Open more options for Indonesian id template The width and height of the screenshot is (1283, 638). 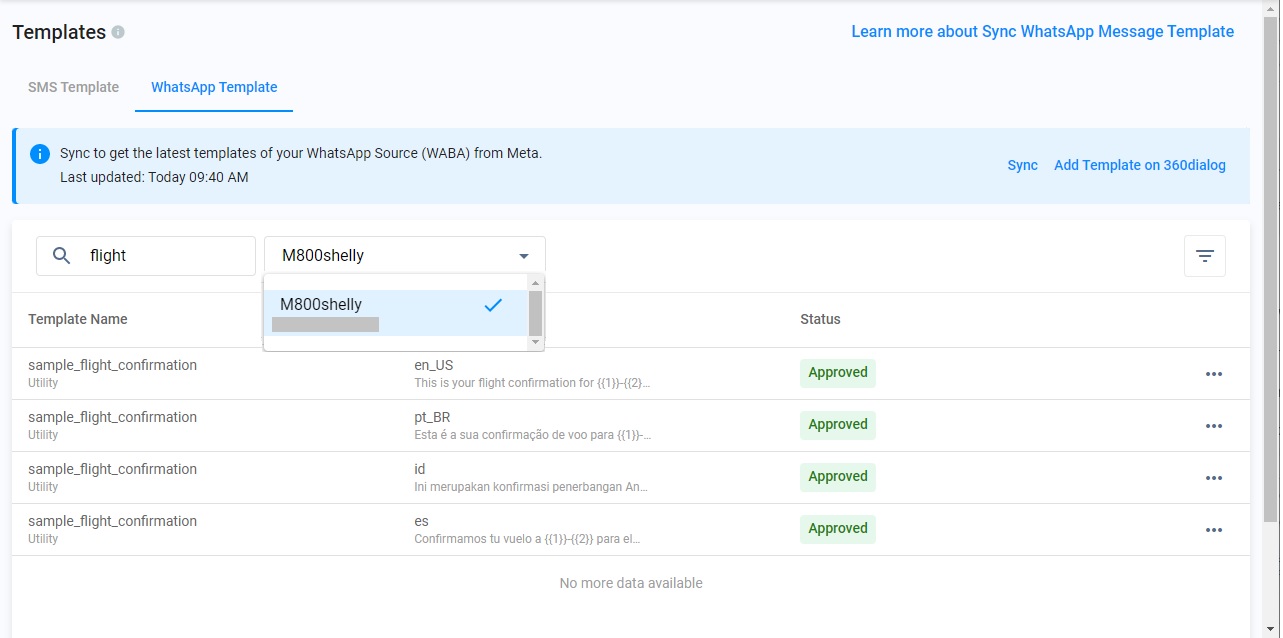(x=1213, y=478)
